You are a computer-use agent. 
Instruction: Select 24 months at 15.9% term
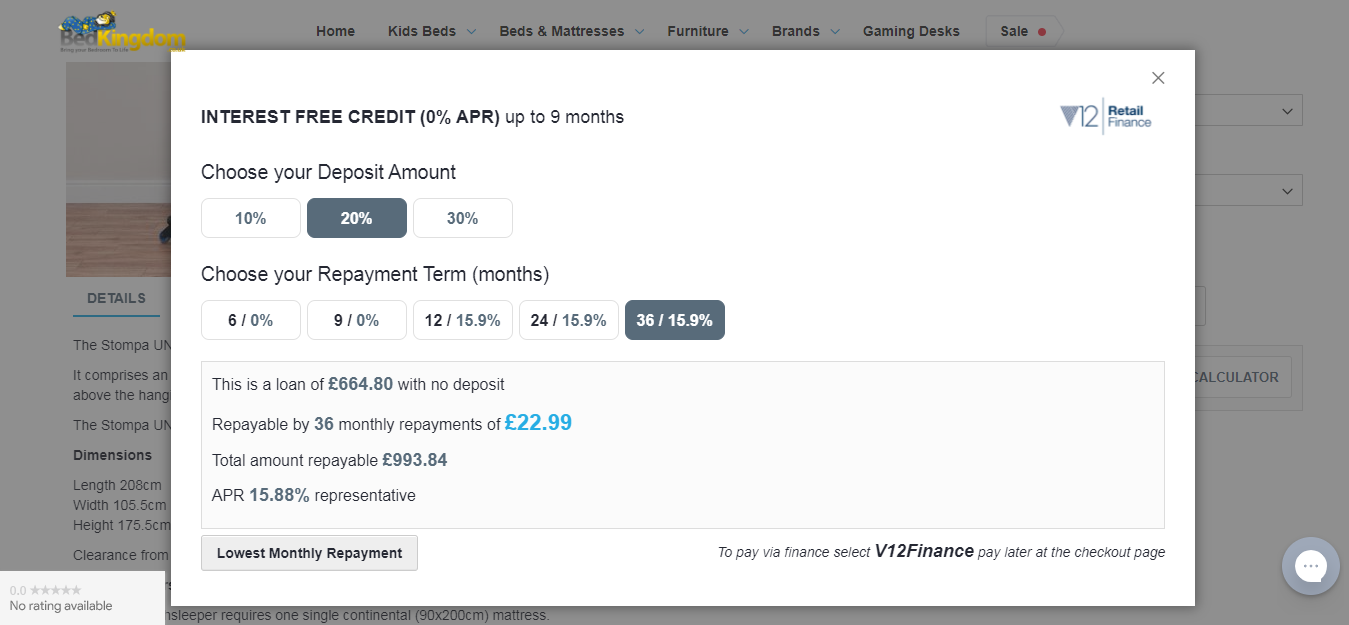(569, 320)
